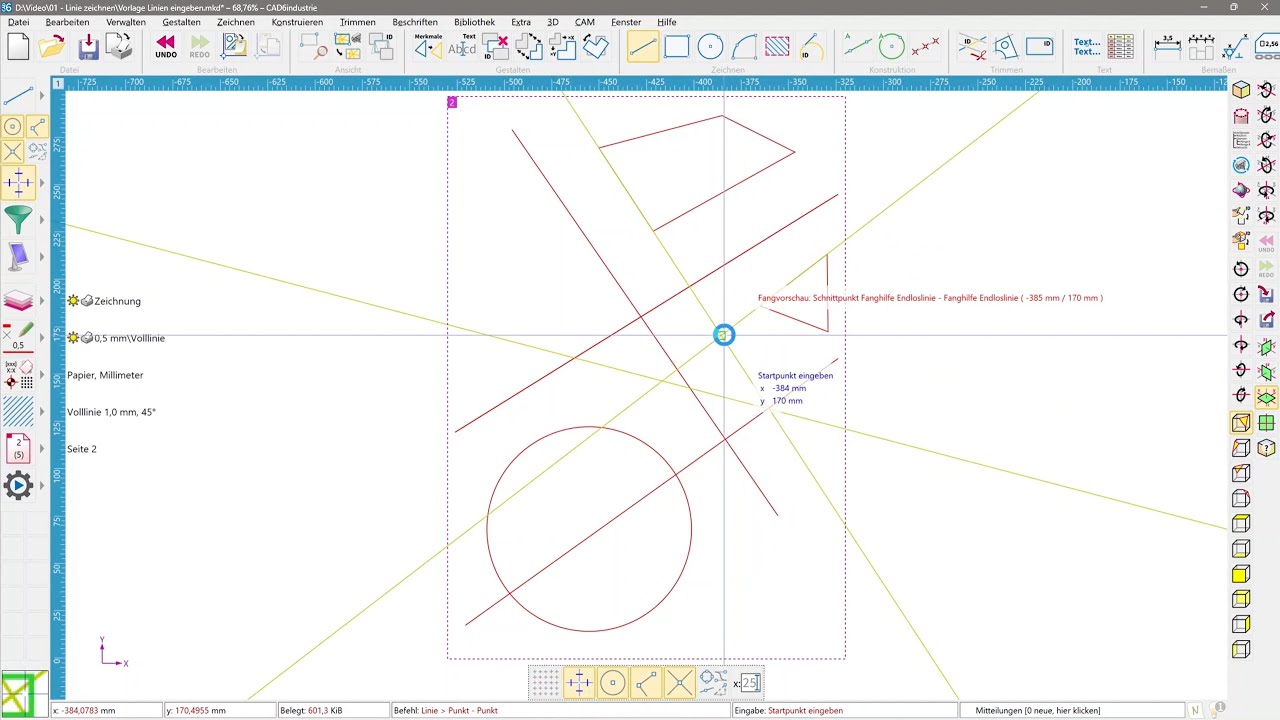Open the 0,5 pen color and width icon
1280x720 pixels.
18,337
